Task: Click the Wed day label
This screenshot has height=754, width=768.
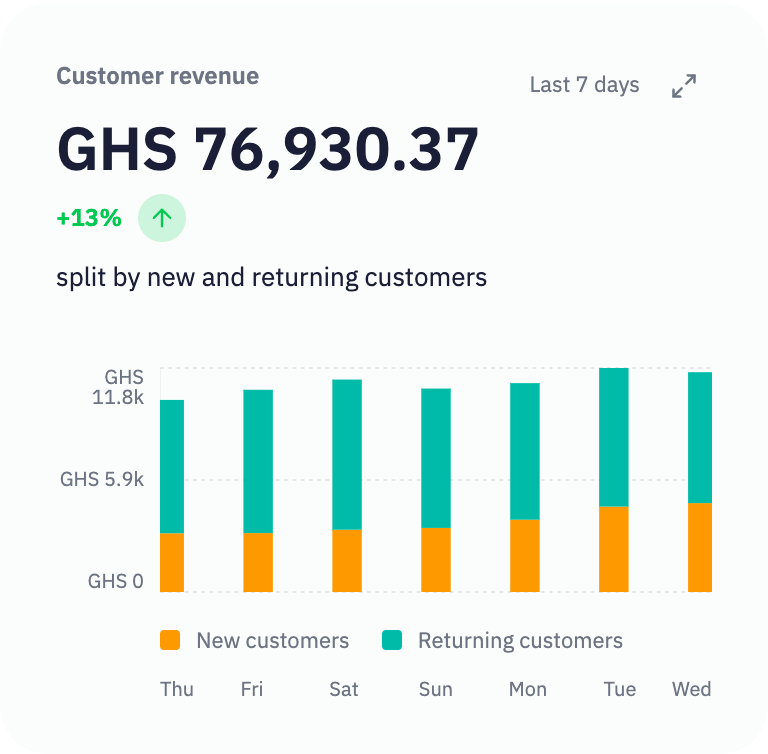Action: click(x=692, y=689)
